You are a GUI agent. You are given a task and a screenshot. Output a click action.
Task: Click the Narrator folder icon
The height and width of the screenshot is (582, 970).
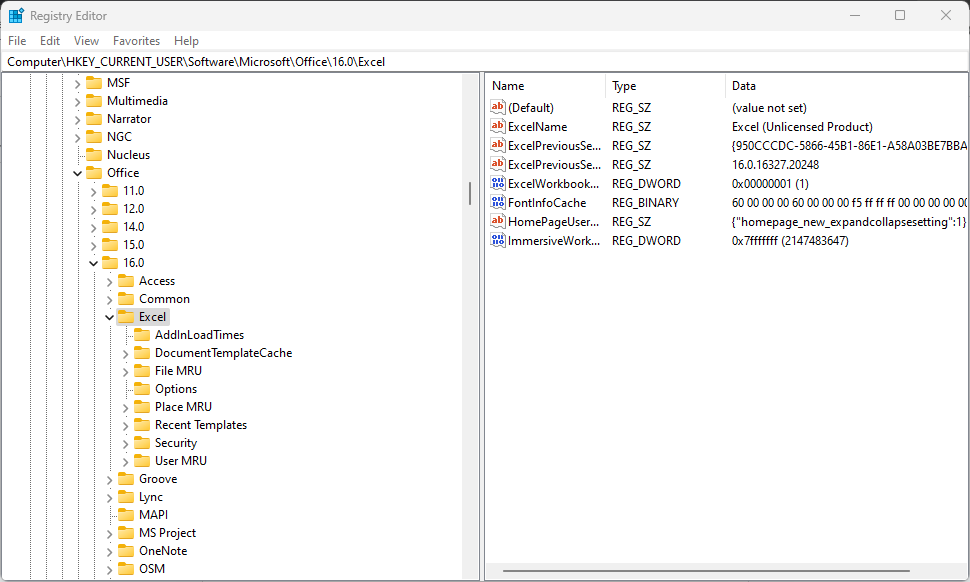[94, 119]
